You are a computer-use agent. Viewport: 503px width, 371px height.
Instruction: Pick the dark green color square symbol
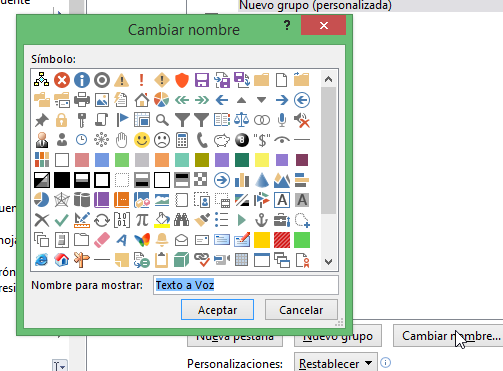click(x=242, y=160)
